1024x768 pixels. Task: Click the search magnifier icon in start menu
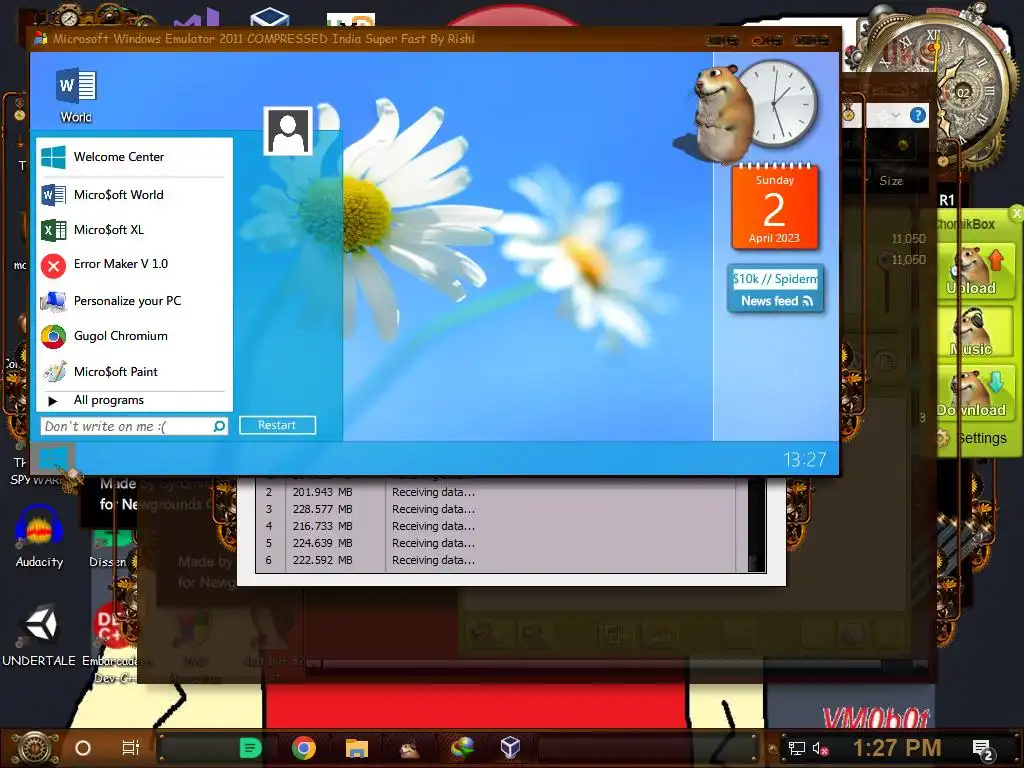tap(219, 426)
